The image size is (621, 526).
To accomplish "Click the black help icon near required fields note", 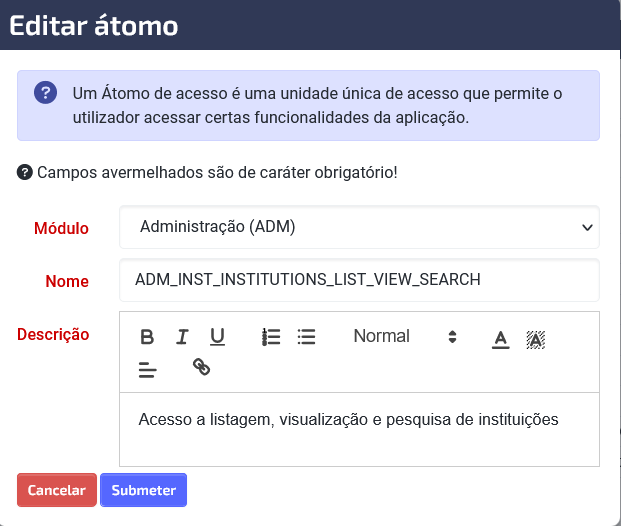I will (25, 172).
